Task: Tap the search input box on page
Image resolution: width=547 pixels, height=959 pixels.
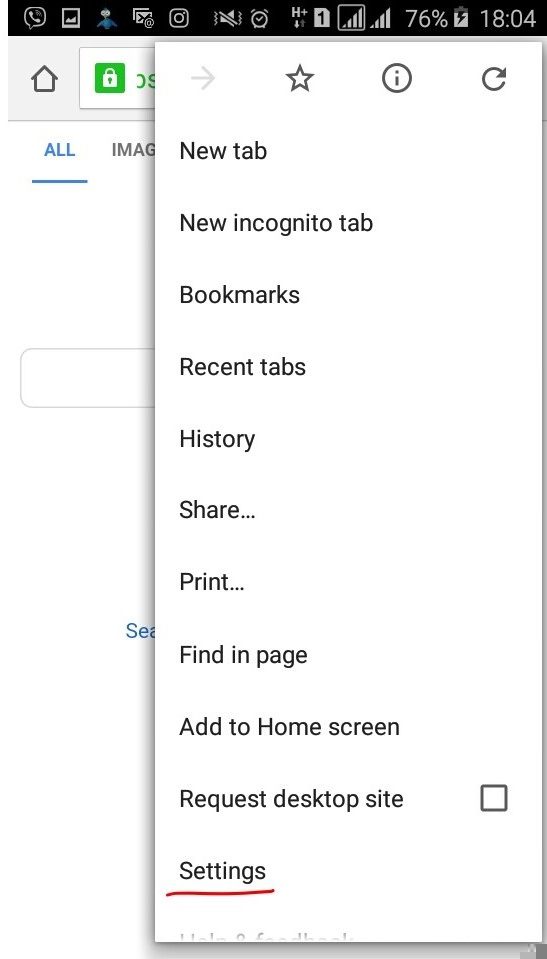Action: 87,378
